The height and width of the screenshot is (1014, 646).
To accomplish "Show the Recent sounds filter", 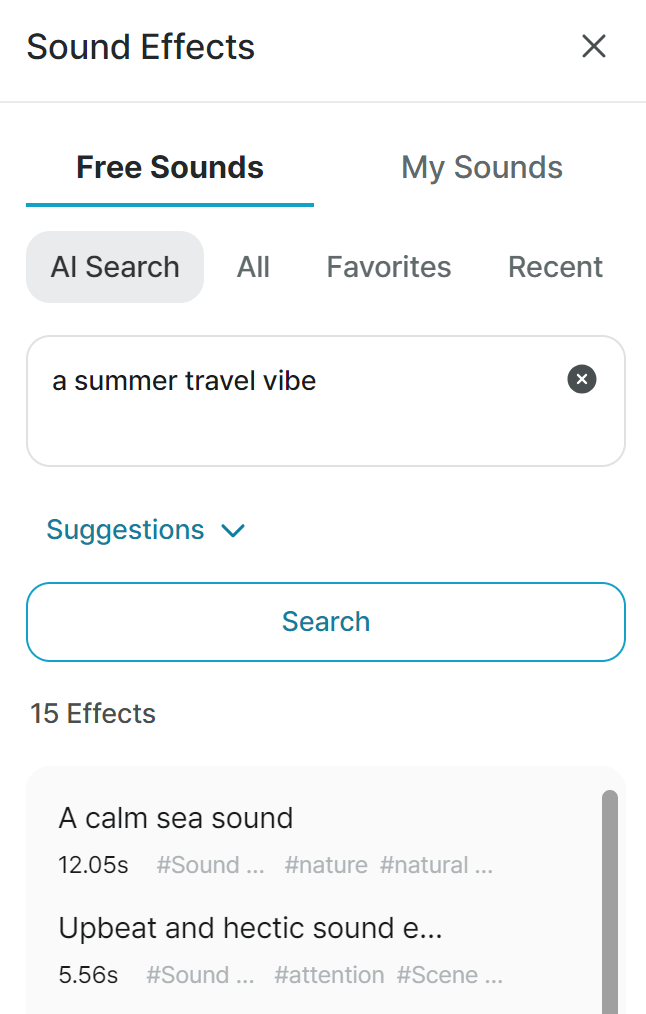I will [x=555, y=267].
